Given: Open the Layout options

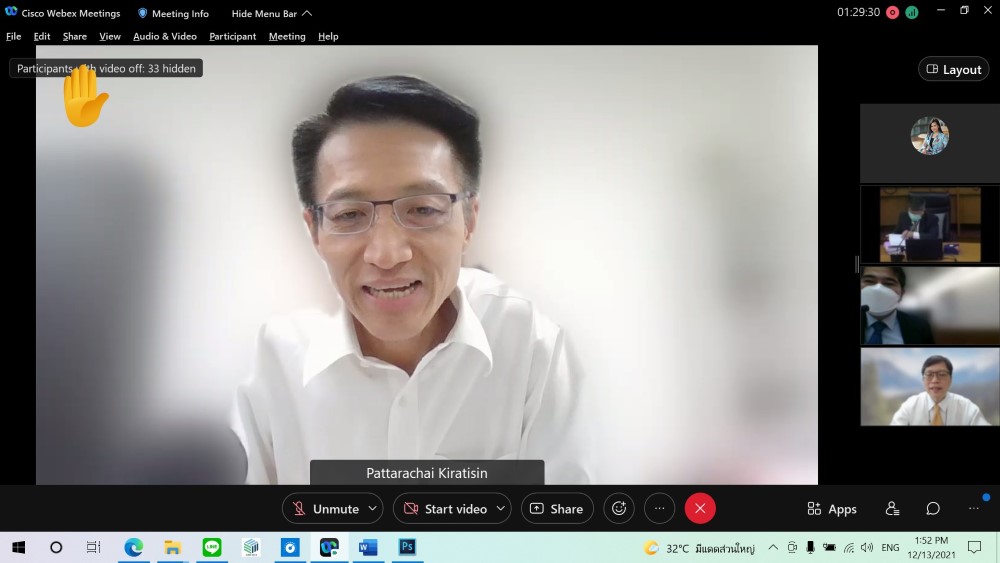Looking at the screenshot, I should pos(953,69).
